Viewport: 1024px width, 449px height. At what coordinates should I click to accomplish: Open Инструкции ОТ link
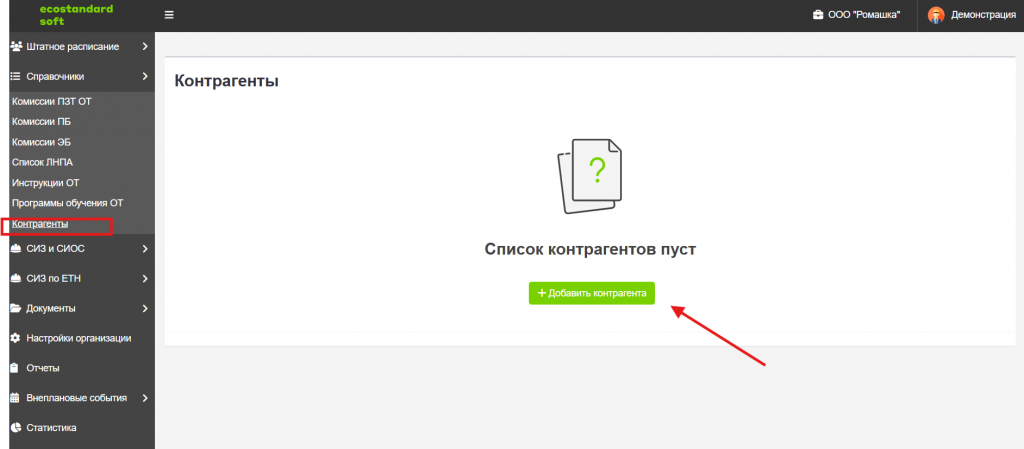coord(45,183)
